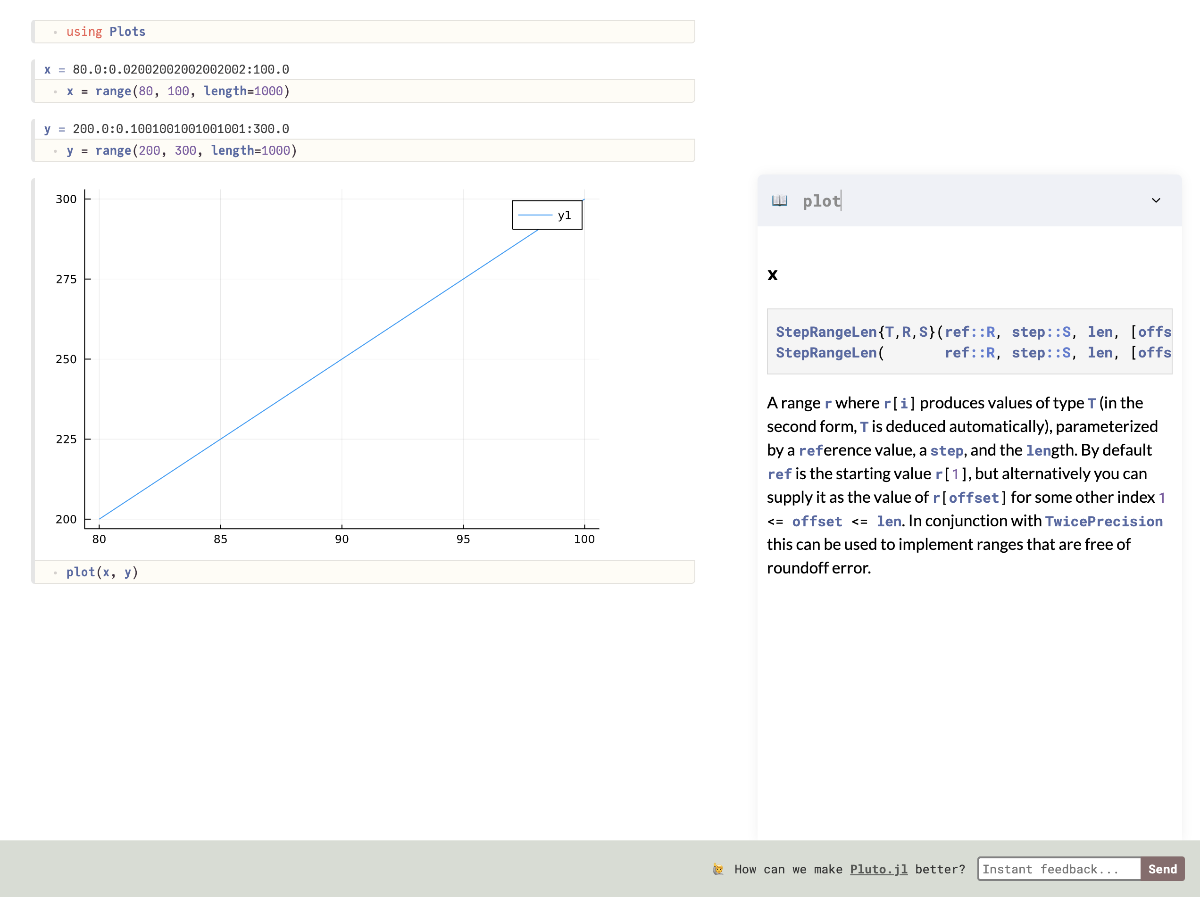Toggle code visibility dot for plot(x, y) cell
Screen dimensions: 1200x897
point(55,572)
